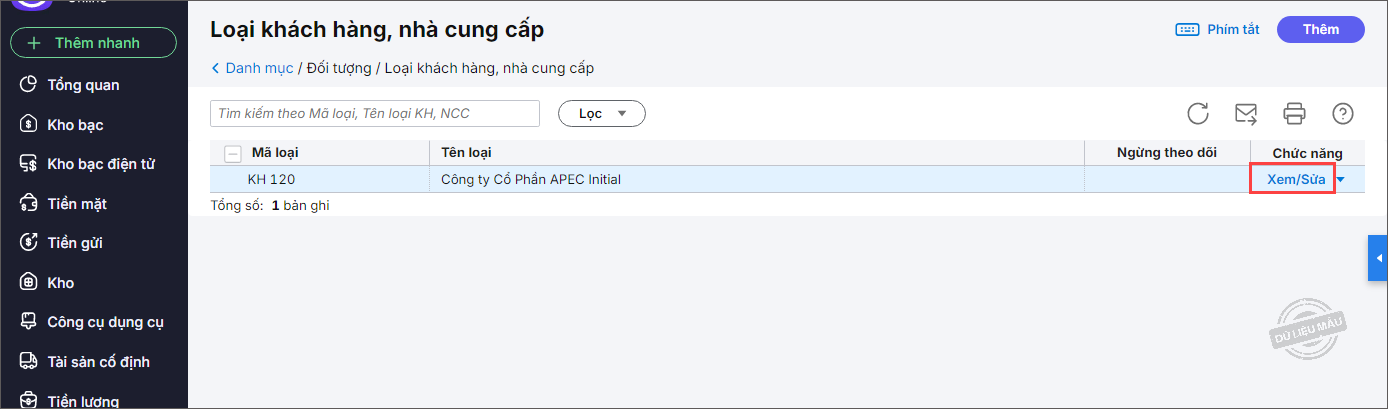Open Kho bạc from the sidebar
The height and width of the screenshot is (409, 1388).
tap(75, 125)
